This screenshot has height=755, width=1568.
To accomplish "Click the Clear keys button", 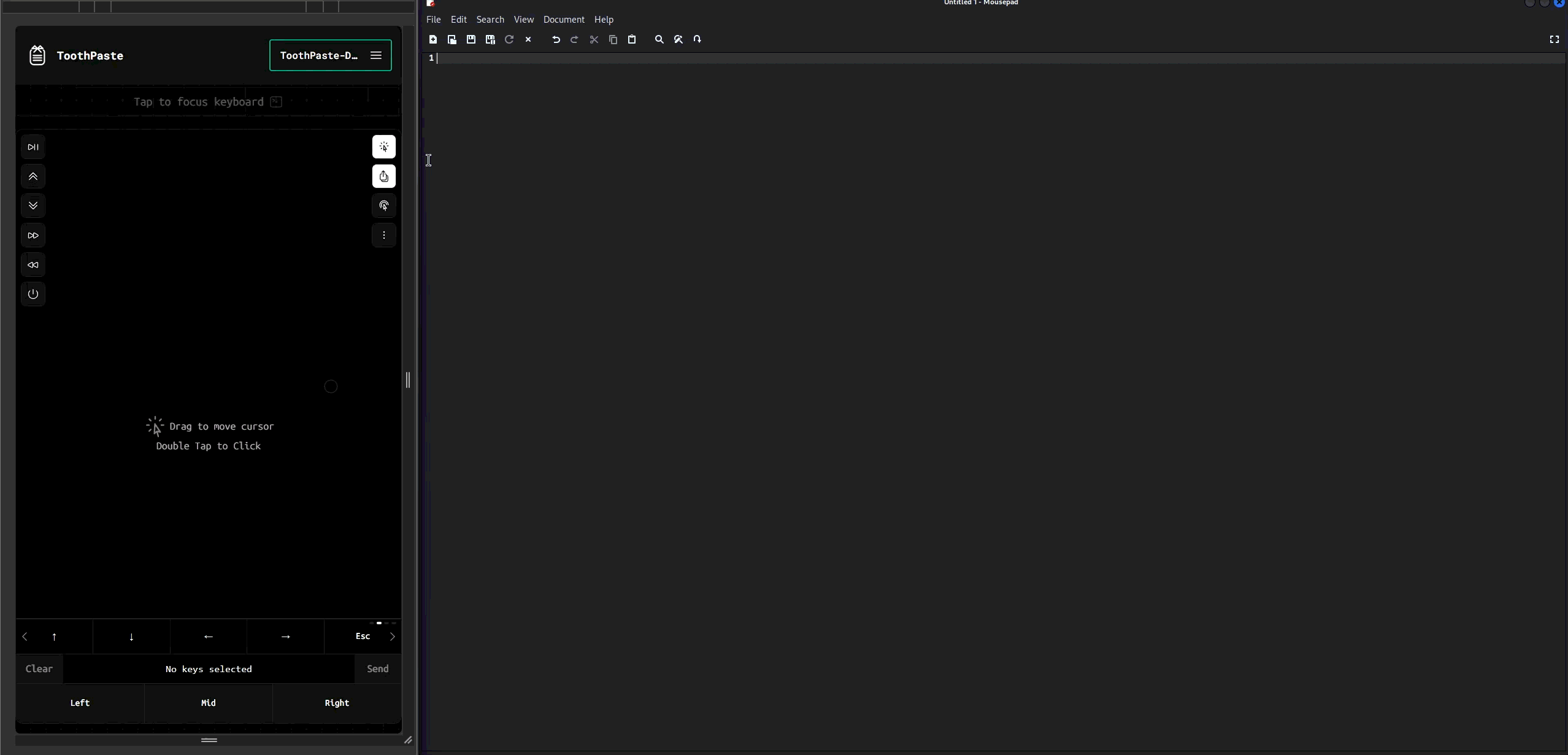I will click(x=39, y=669).
